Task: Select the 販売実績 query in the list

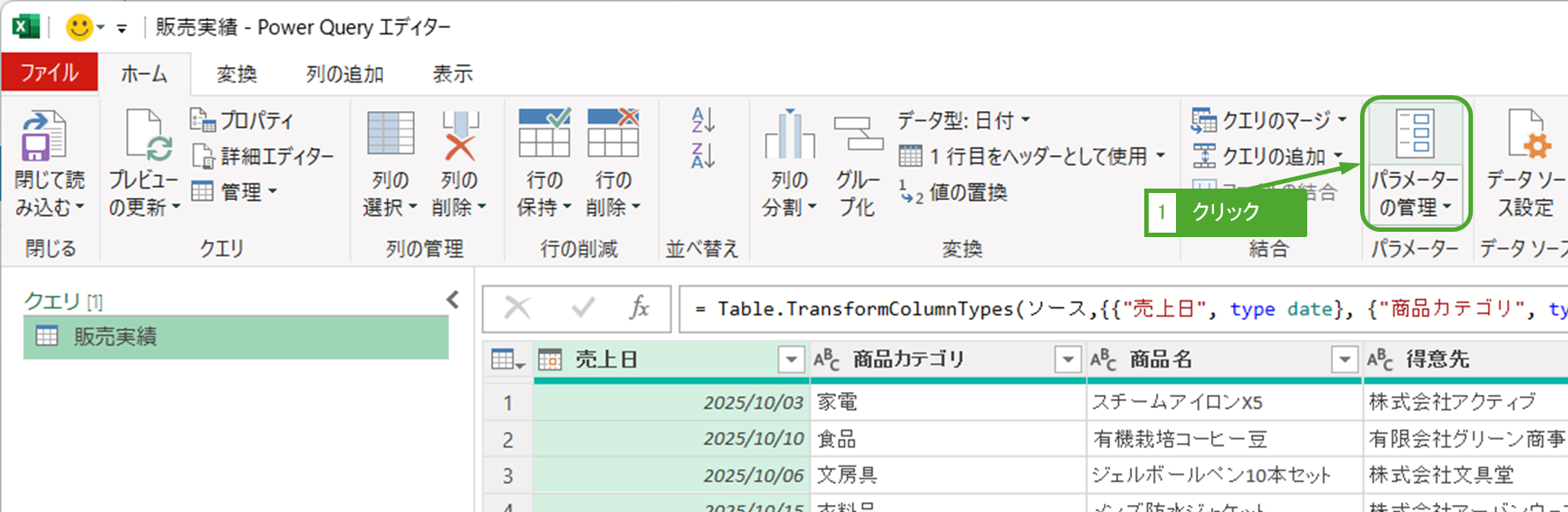Action: coord(115,337)
